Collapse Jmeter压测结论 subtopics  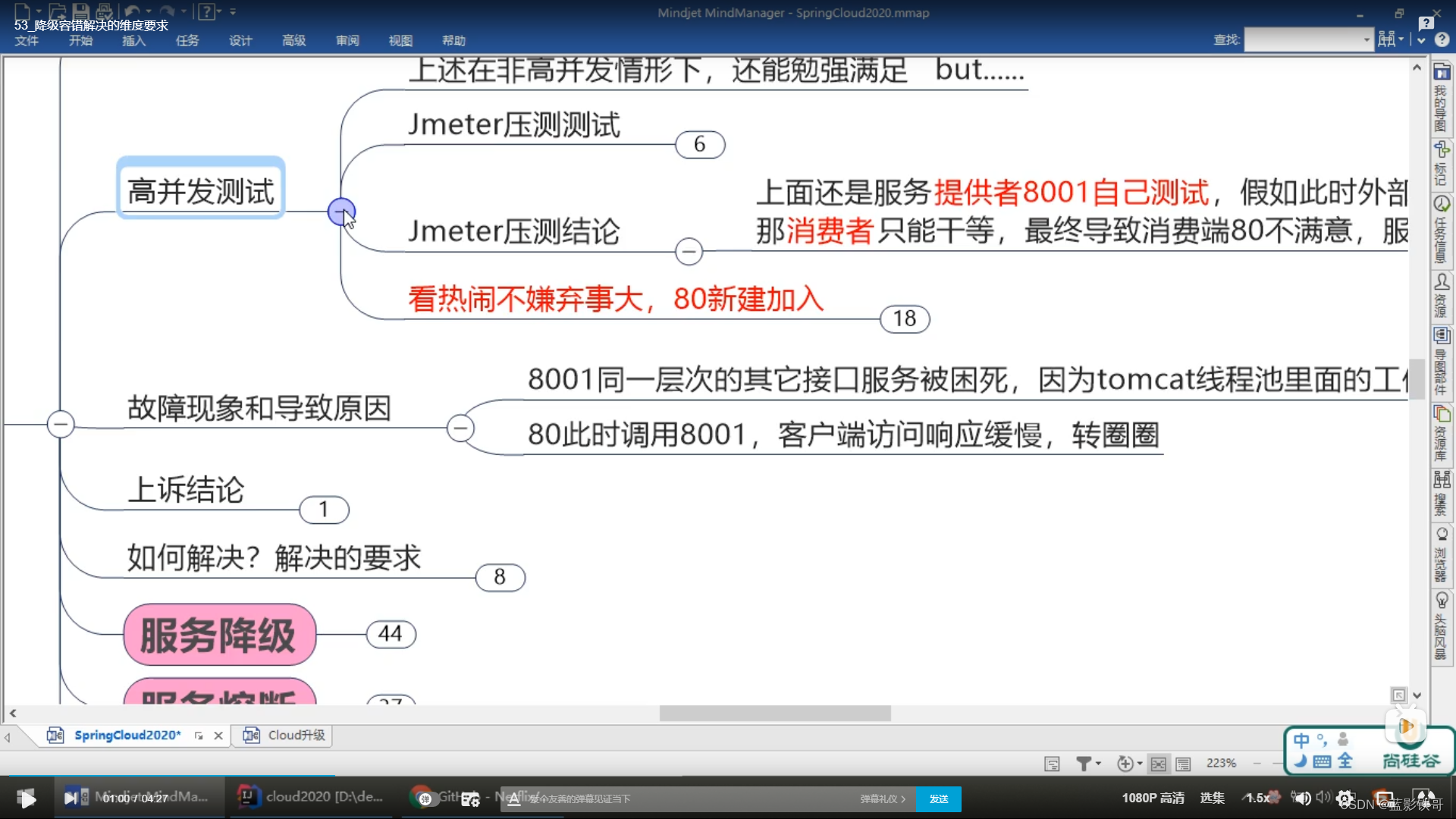689,251
